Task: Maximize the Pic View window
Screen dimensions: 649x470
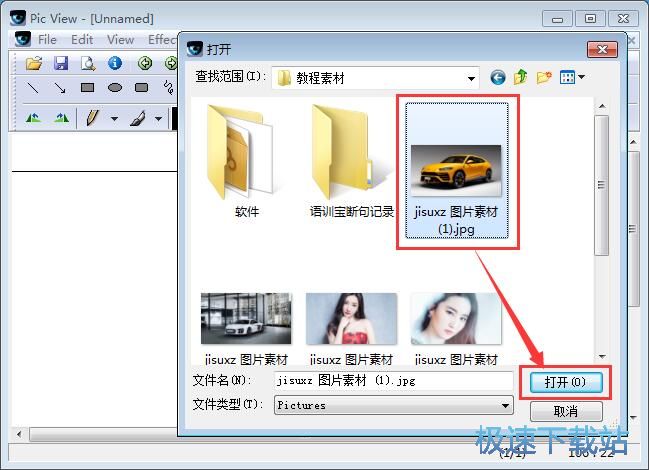Action: [590, 19]
